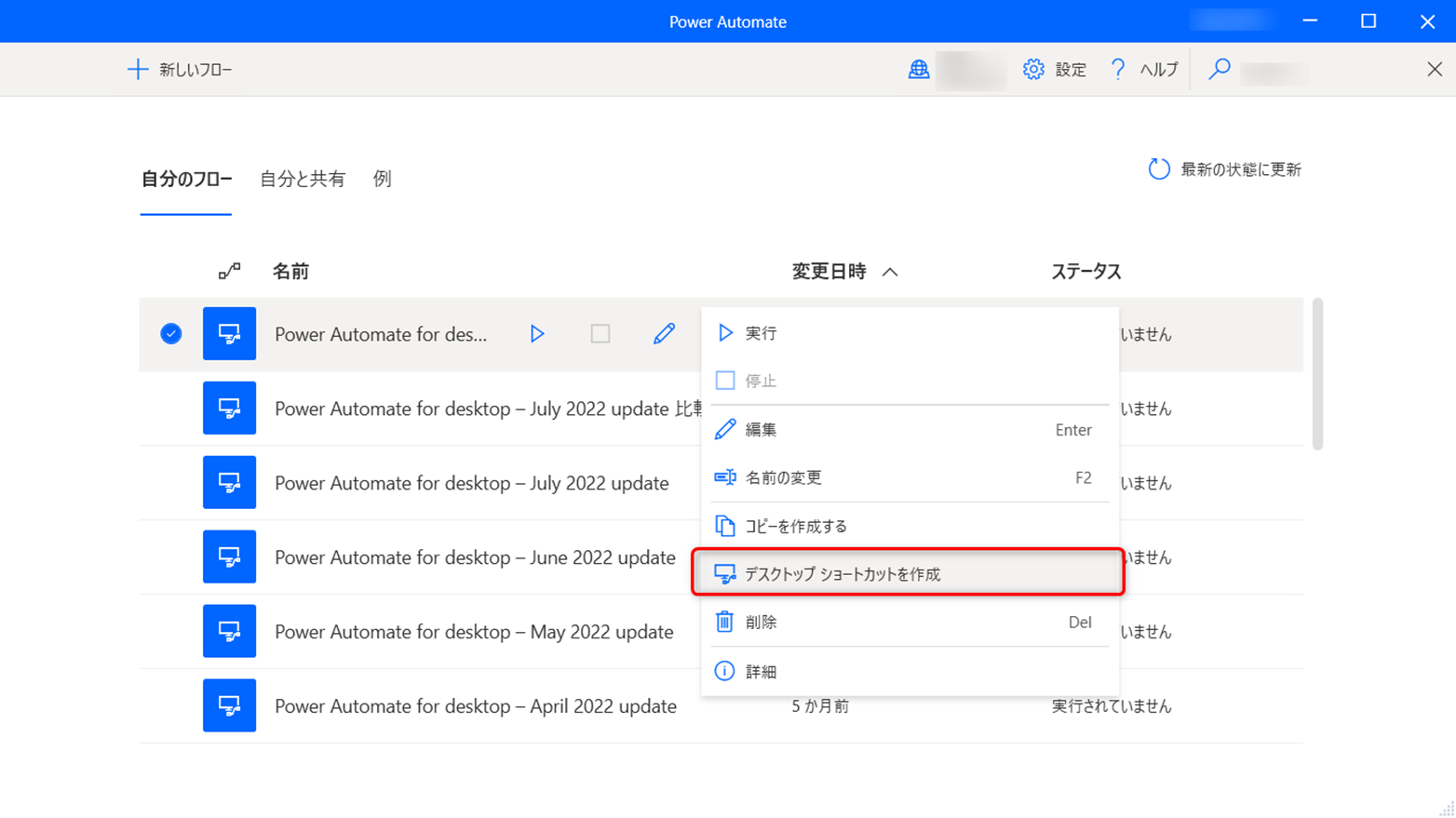This screenshot has width=1456, height=818.
Task: Refresh the list with 最新の状態に更新
Action: pos(1224,169)
